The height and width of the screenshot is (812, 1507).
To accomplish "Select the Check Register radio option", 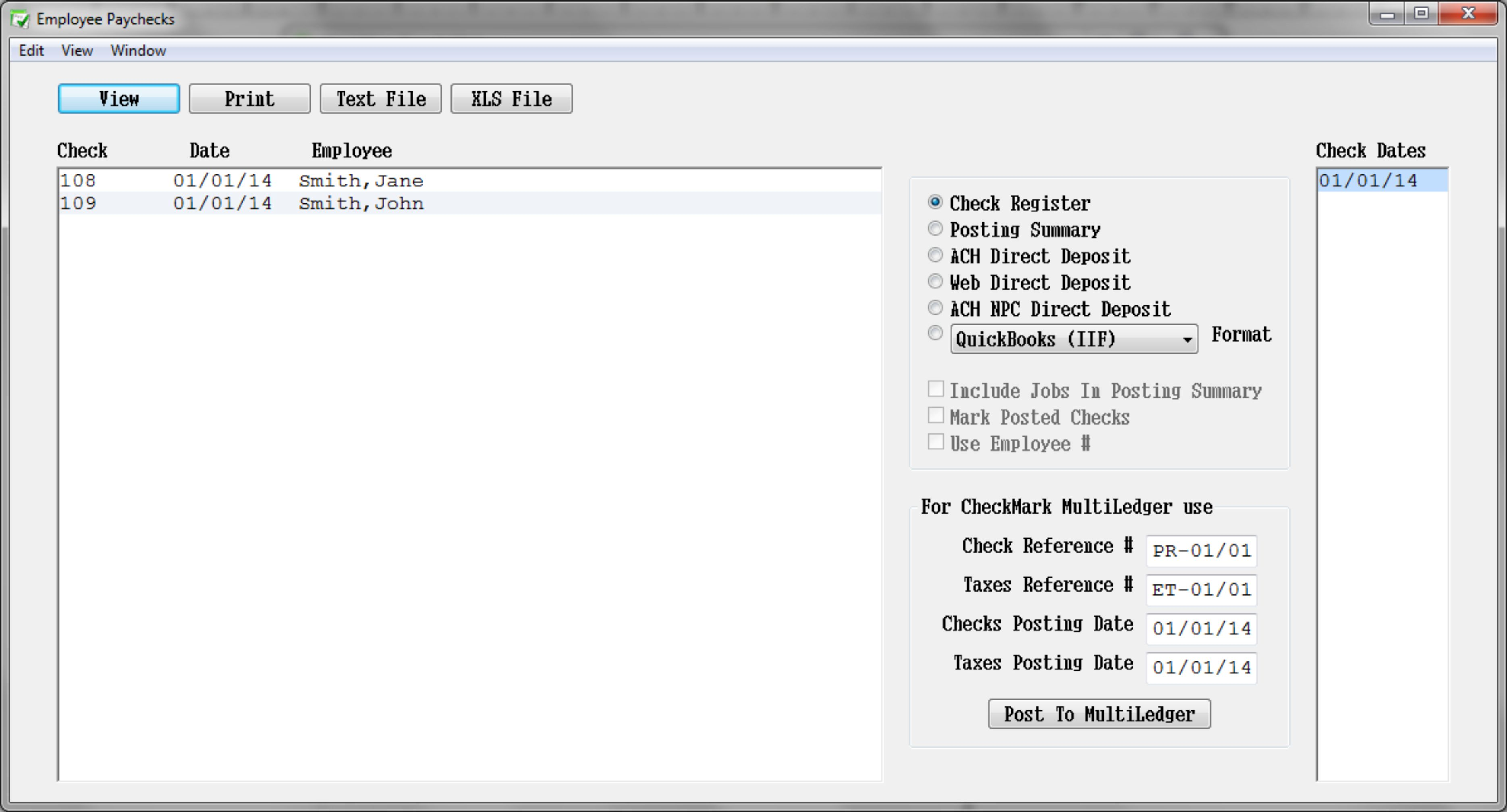I will [935, 202].
